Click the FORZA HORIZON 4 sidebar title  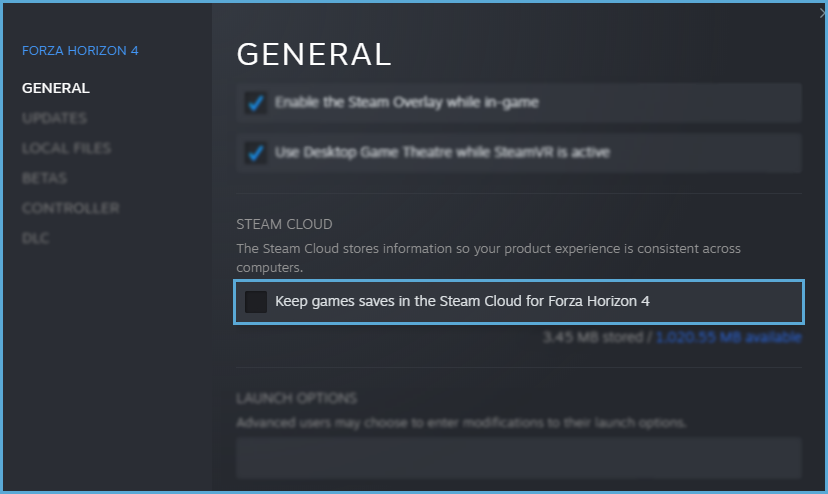[x=80, y=51]
